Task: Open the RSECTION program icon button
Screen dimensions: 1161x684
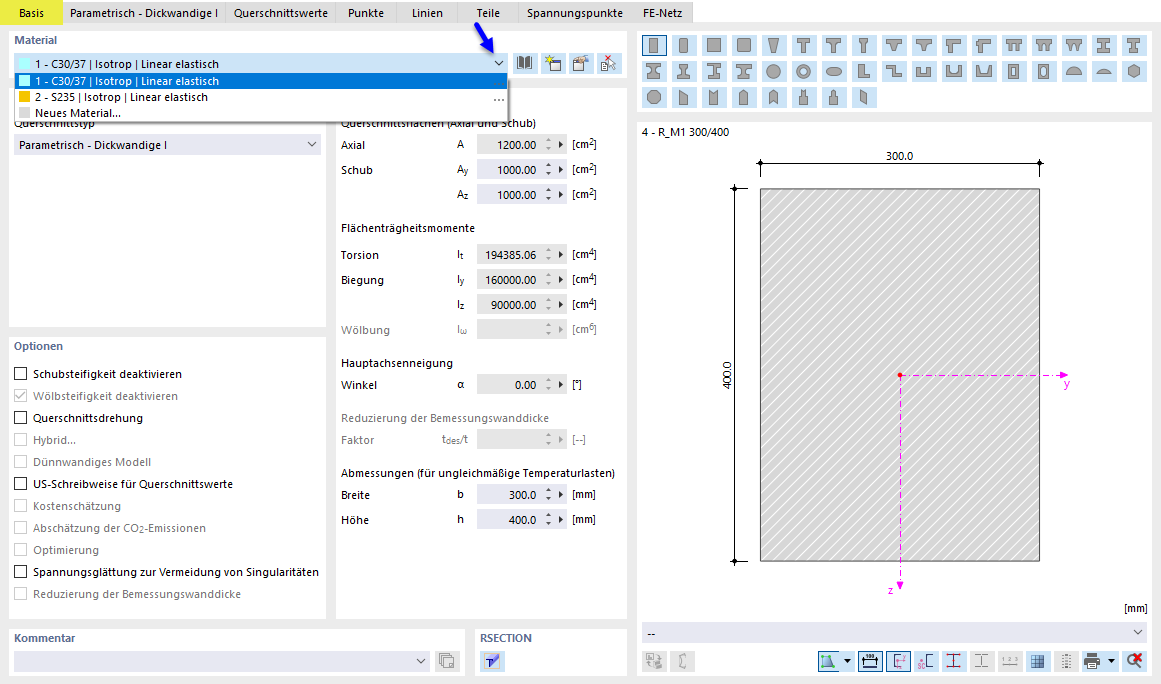Action: click(x=492, y=660)
